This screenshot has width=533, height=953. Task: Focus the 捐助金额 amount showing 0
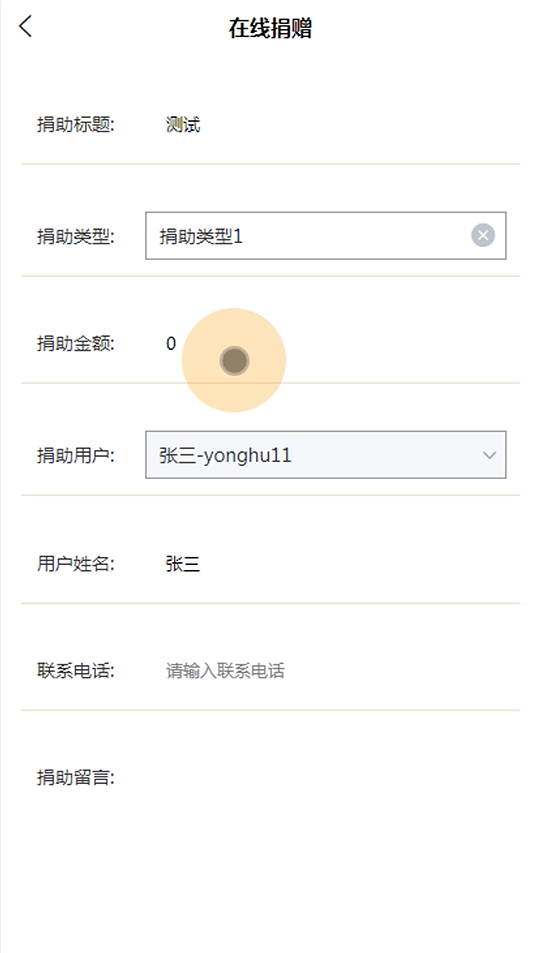point(171,344)
